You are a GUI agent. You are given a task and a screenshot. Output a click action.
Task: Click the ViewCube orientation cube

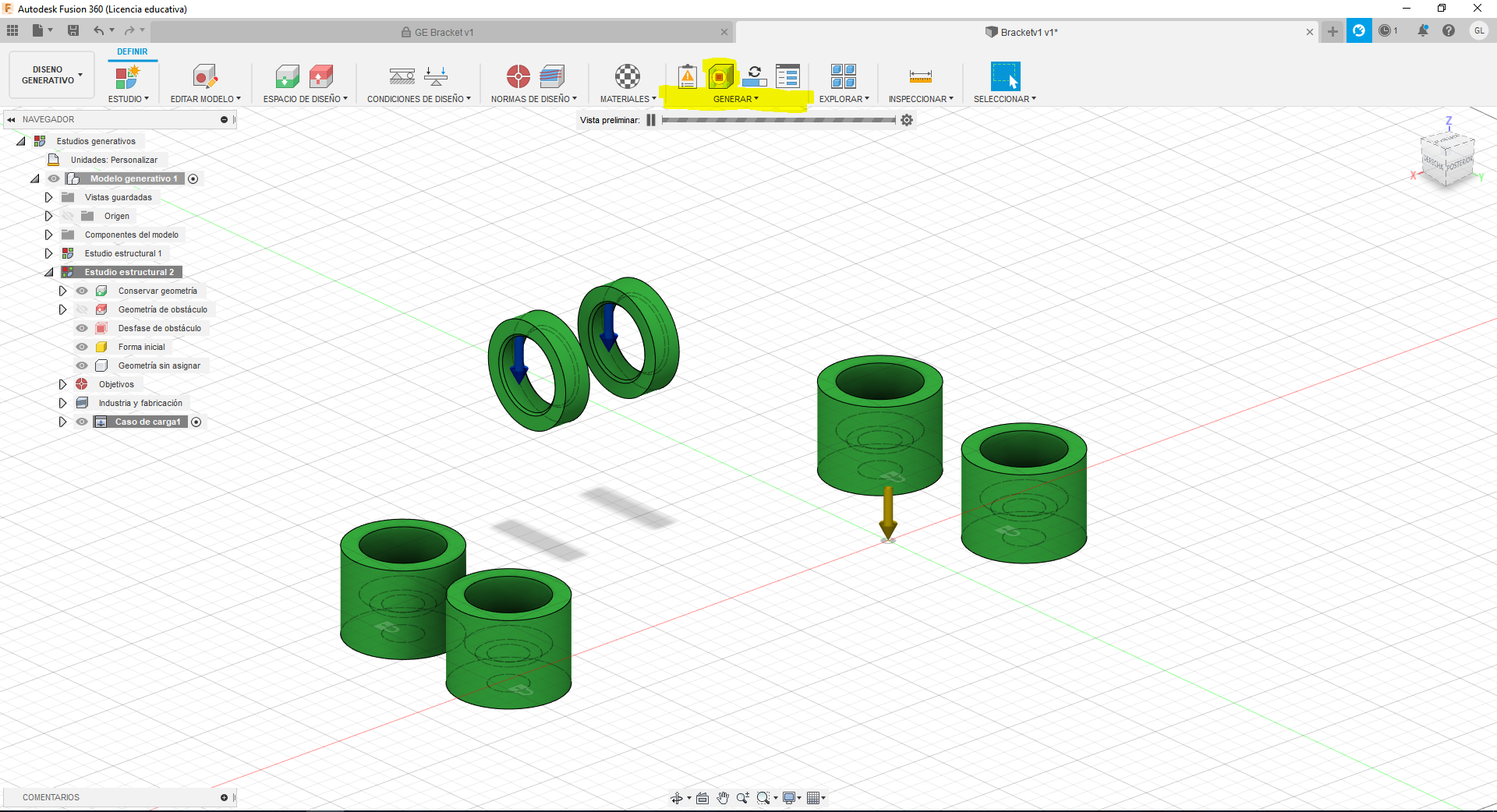(1447, 161)
